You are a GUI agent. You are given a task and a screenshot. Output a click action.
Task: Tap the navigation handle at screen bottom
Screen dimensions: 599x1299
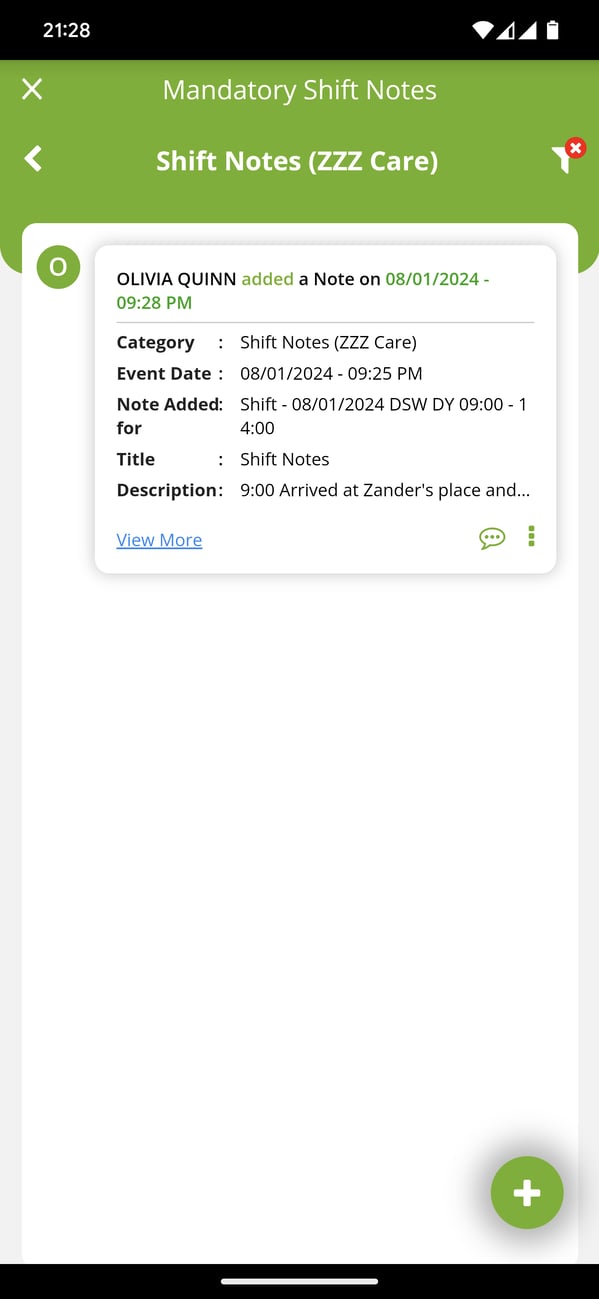(x=299, y=1281)
